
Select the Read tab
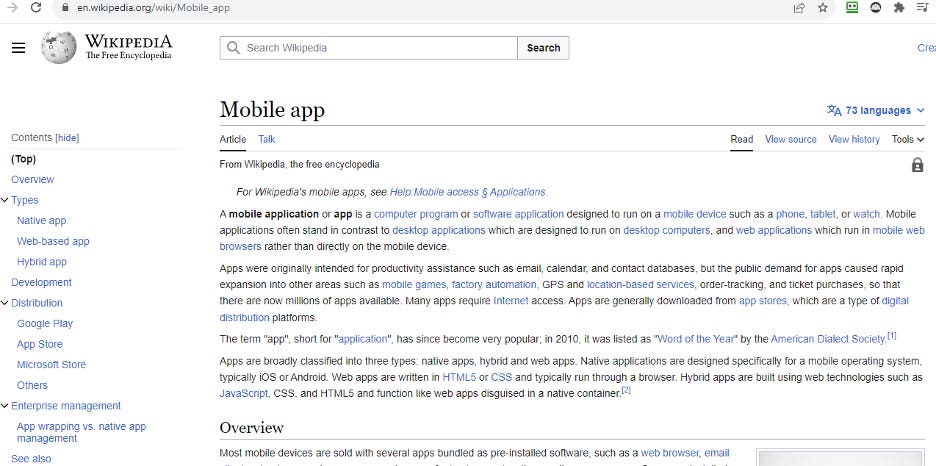tap(741, 139)
